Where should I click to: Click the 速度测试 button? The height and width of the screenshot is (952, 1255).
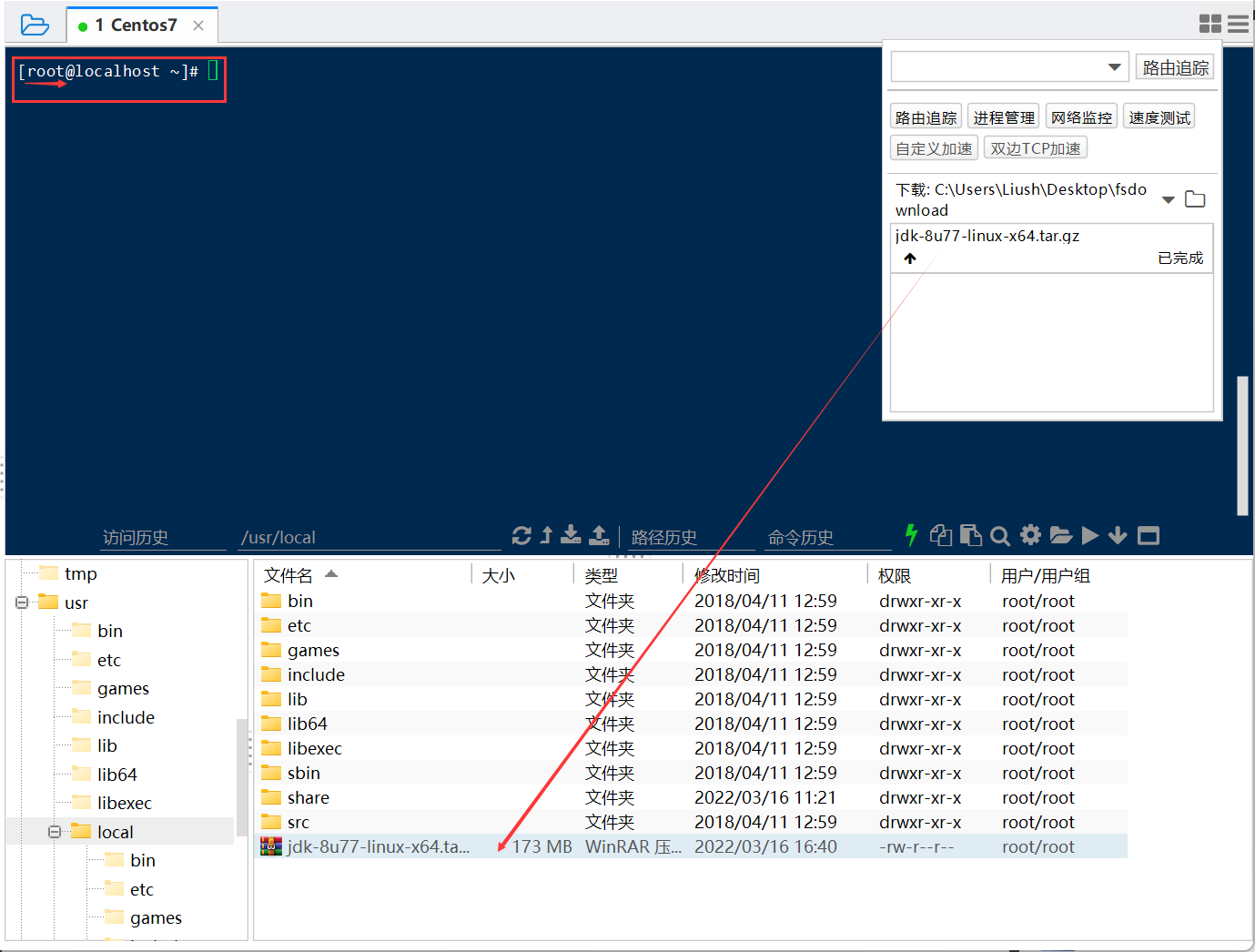click(x=1159, y=116)
